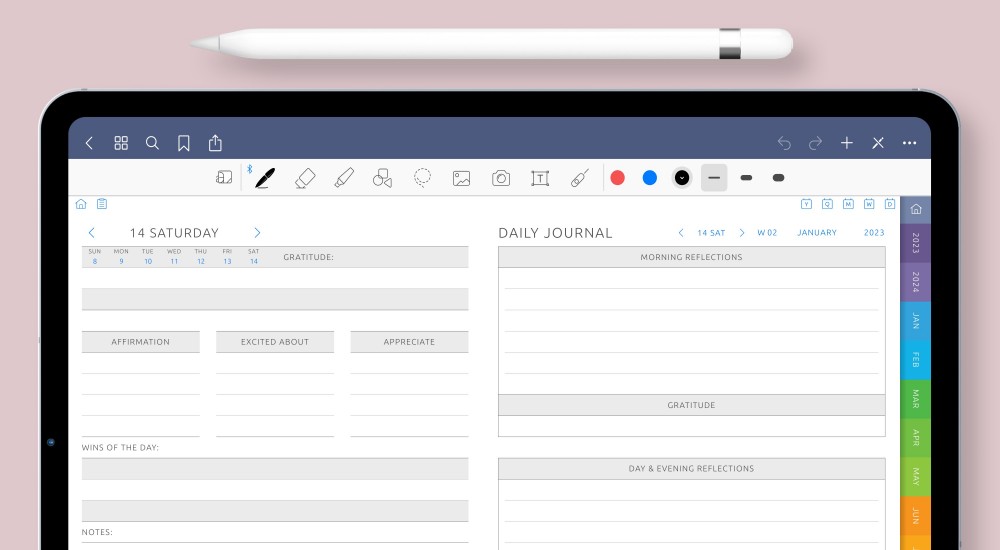This screenshot has width=1000, height=550.
Task: Jump to Sunday 8 in the week strip
Action: [95, 256]
